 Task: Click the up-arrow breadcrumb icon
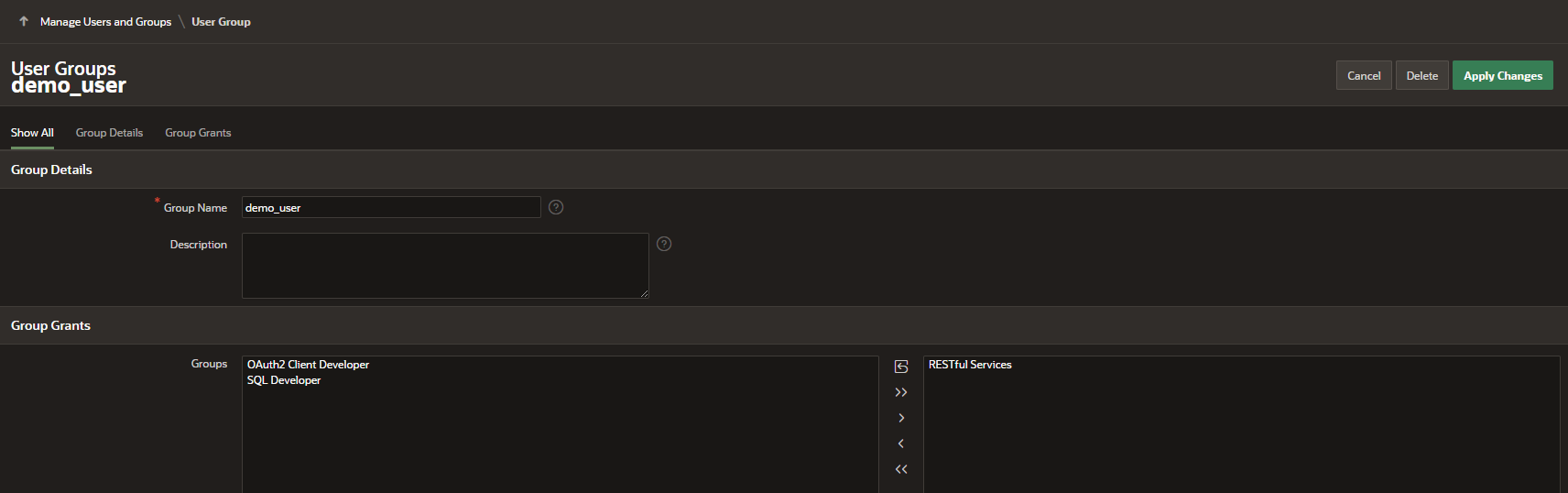tap(24, 21)
